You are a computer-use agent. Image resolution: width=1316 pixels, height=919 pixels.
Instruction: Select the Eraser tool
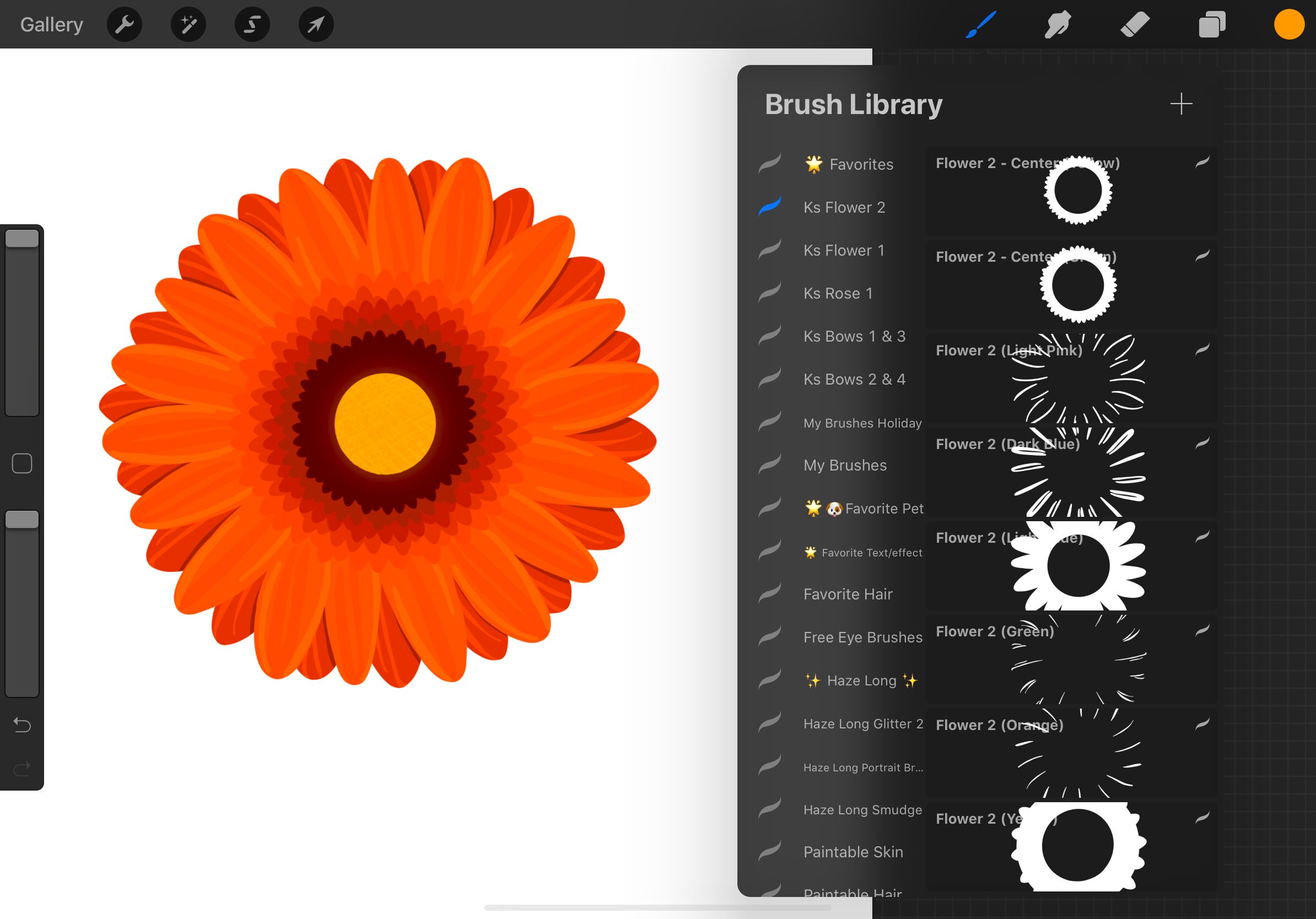coord(1134,24)
